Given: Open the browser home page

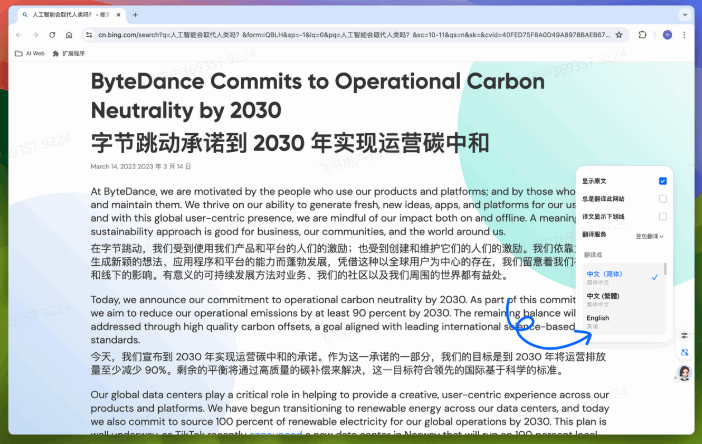Looking at the screenshot, I should 69,35.
